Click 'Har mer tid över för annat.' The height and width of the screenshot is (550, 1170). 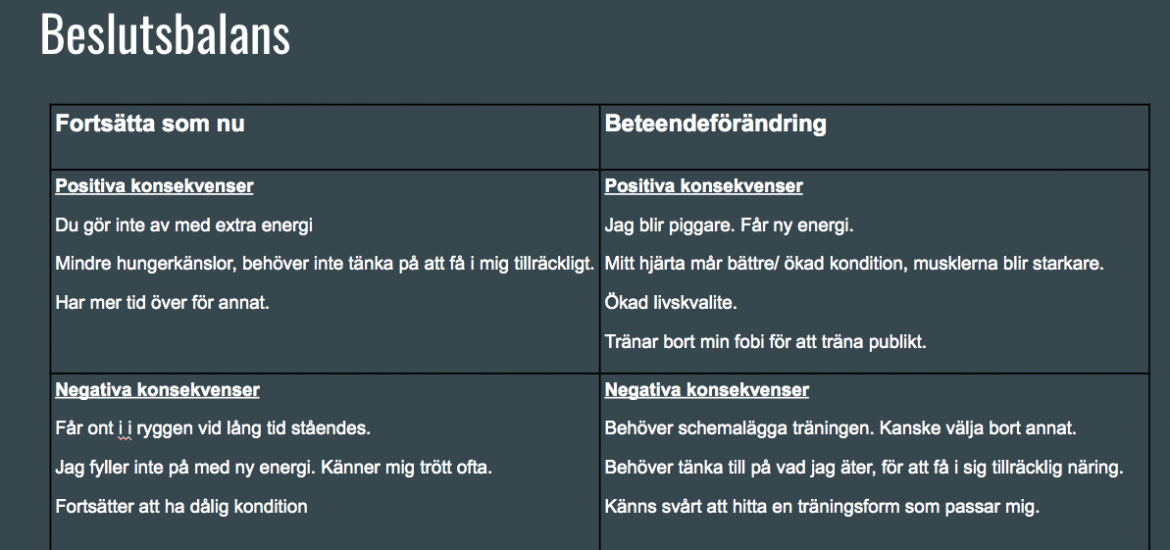click(162, 303)
